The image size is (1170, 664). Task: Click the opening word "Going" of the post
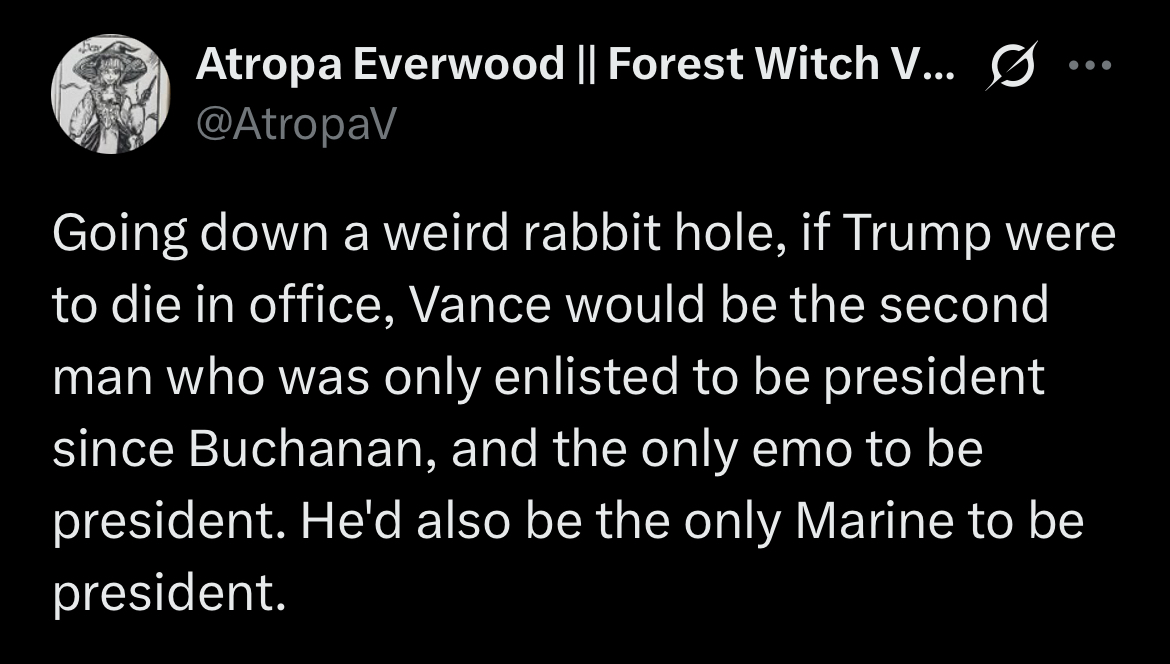coord(119,236)
